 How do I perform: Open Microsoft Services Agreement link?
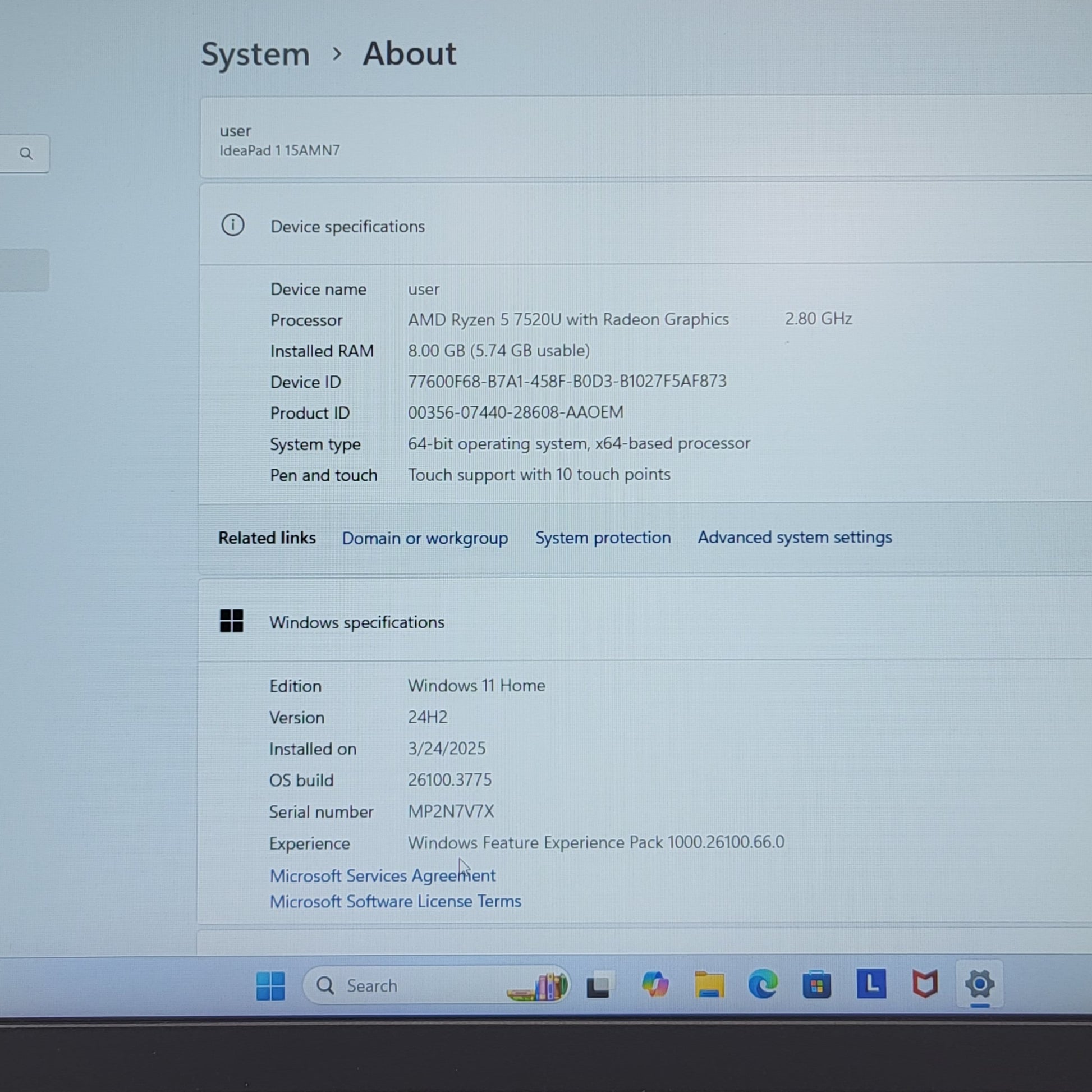[x=382, y=875]
